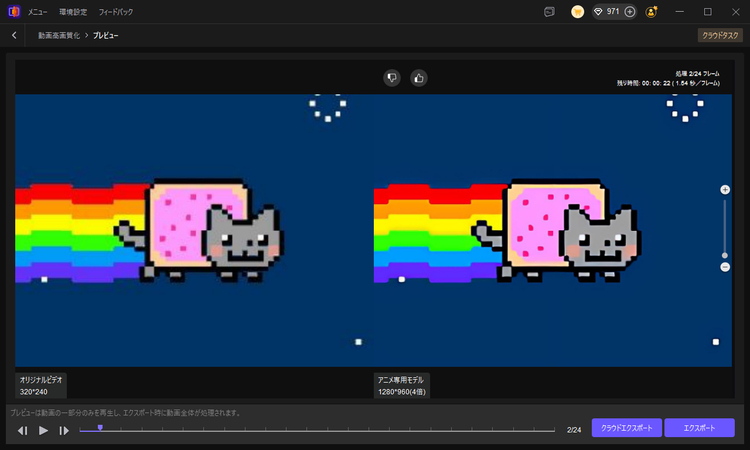The width and height of the screenshot is (750, 450).
Task: Zoom out with the minus magnifier button
Action: click(x=725, y=267)
